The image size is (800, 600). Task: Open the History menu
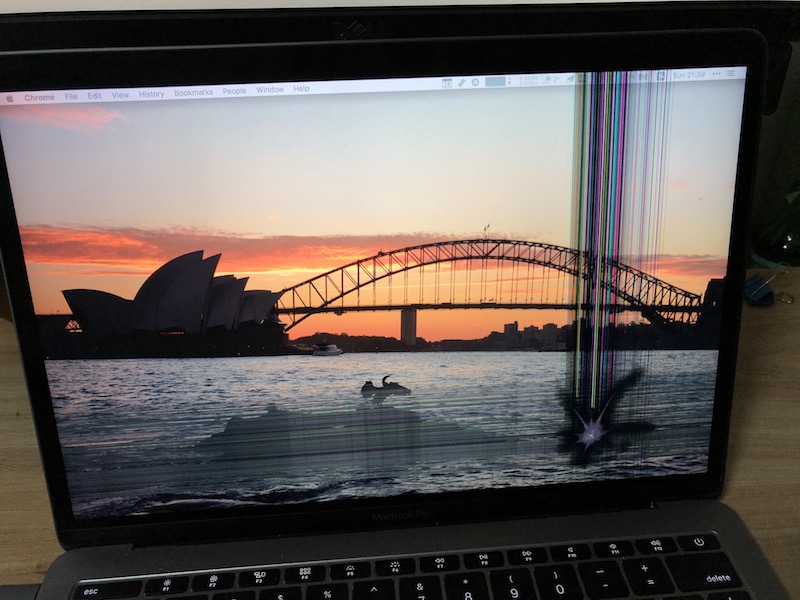tap(152, 93)
